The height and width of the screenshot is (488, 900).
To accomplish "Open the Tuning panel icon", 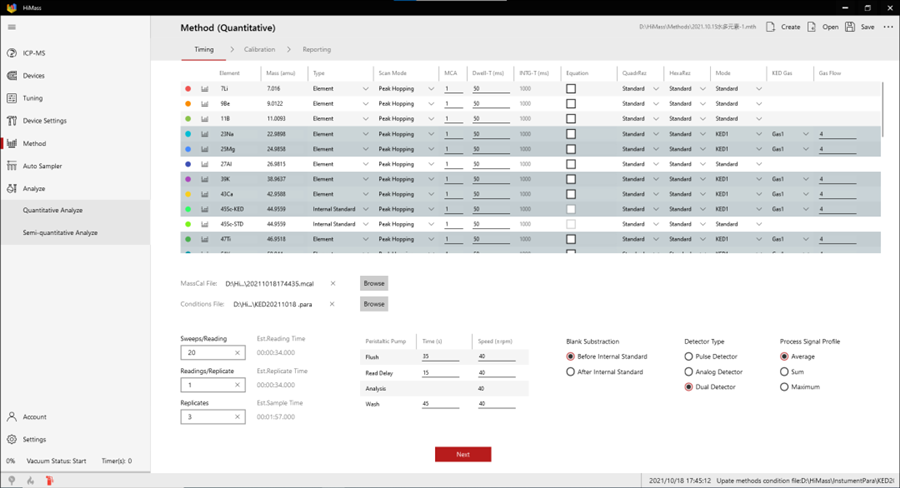I will pyautogui.click(x=11, y=98).
